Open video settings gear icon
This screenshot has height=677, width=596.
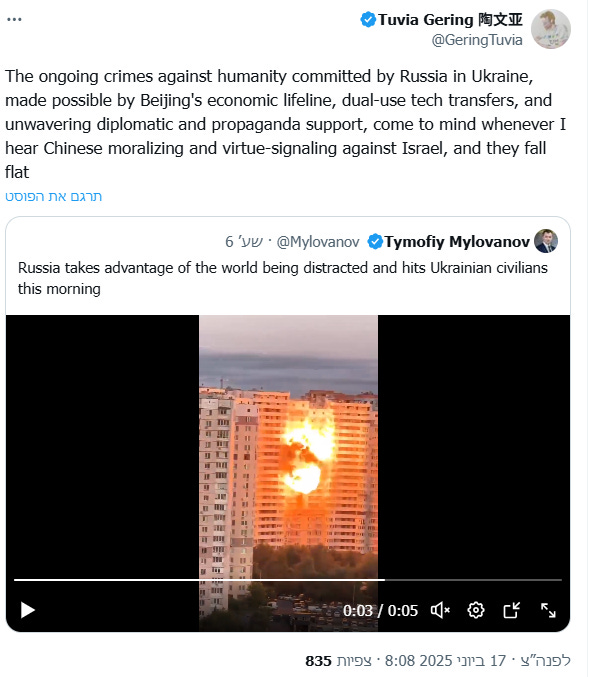pos(476,610)
